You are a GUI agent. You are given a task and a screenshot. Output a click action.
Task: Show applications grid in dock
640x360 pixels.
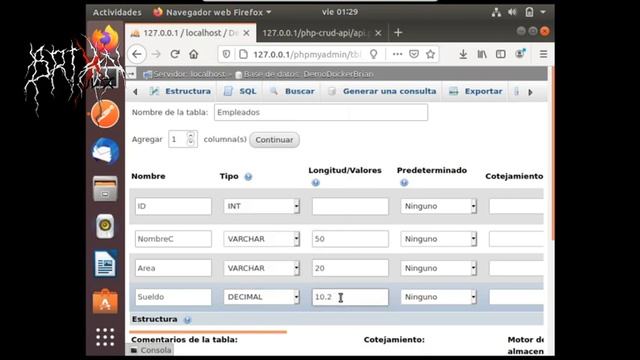tap(105, 337)
